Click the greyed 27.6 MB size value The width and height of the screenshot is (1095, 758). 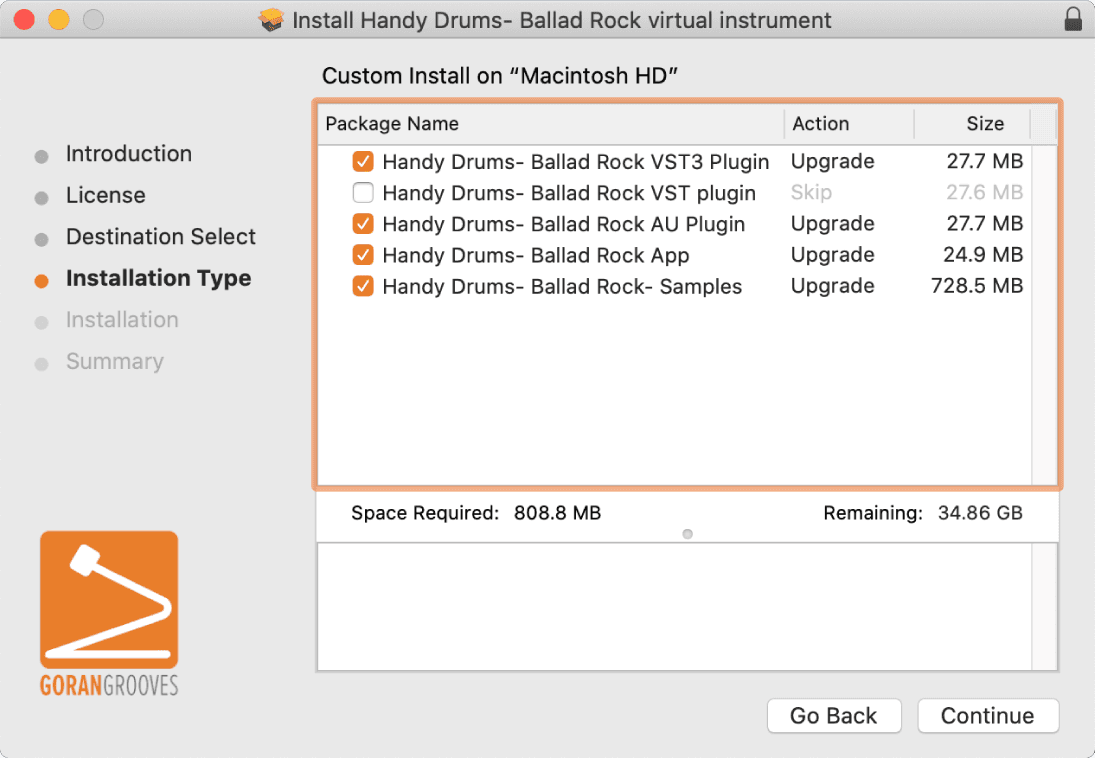(985, 192)
